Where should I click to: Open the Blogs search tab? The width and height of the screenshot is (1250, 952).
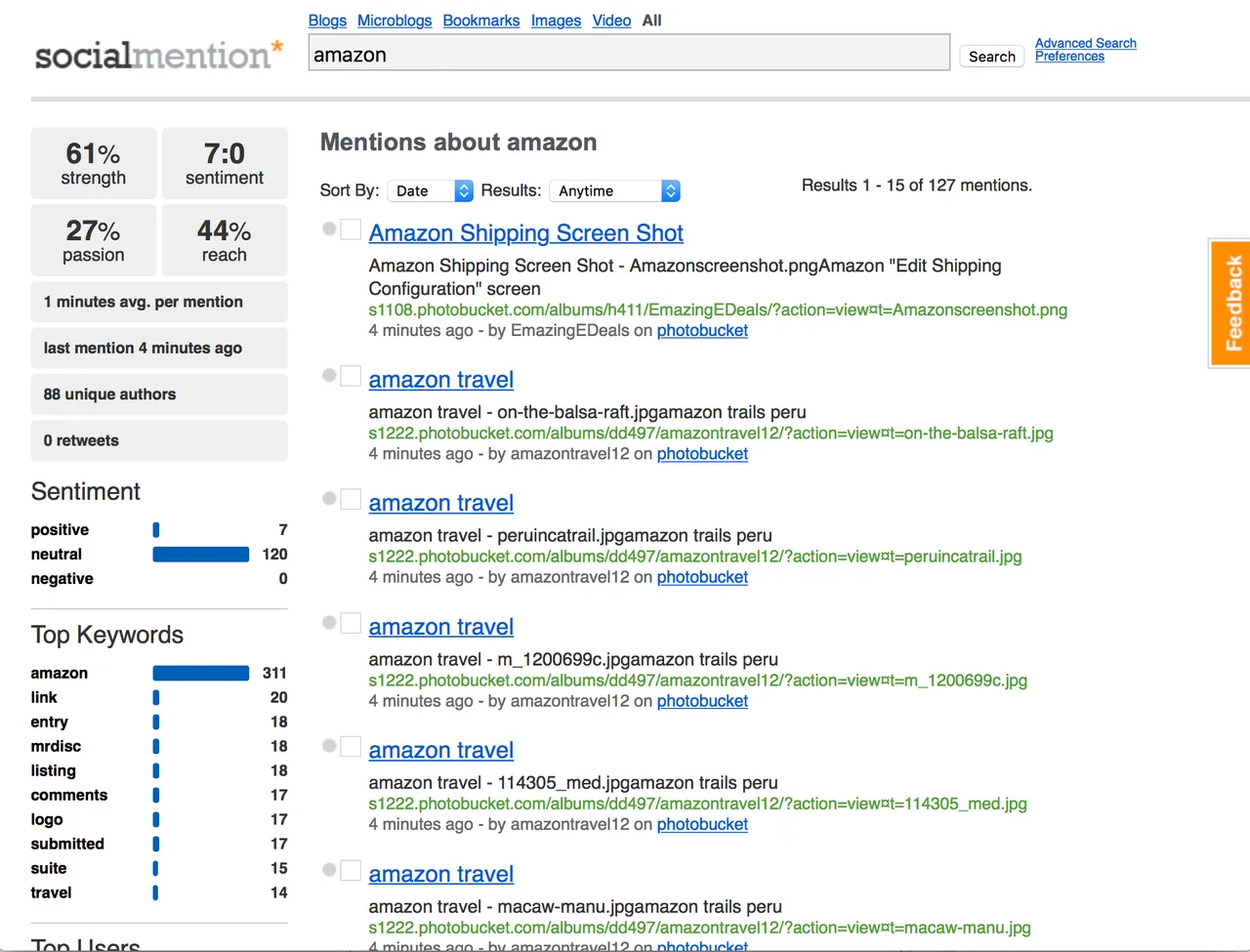coord(327,21)
